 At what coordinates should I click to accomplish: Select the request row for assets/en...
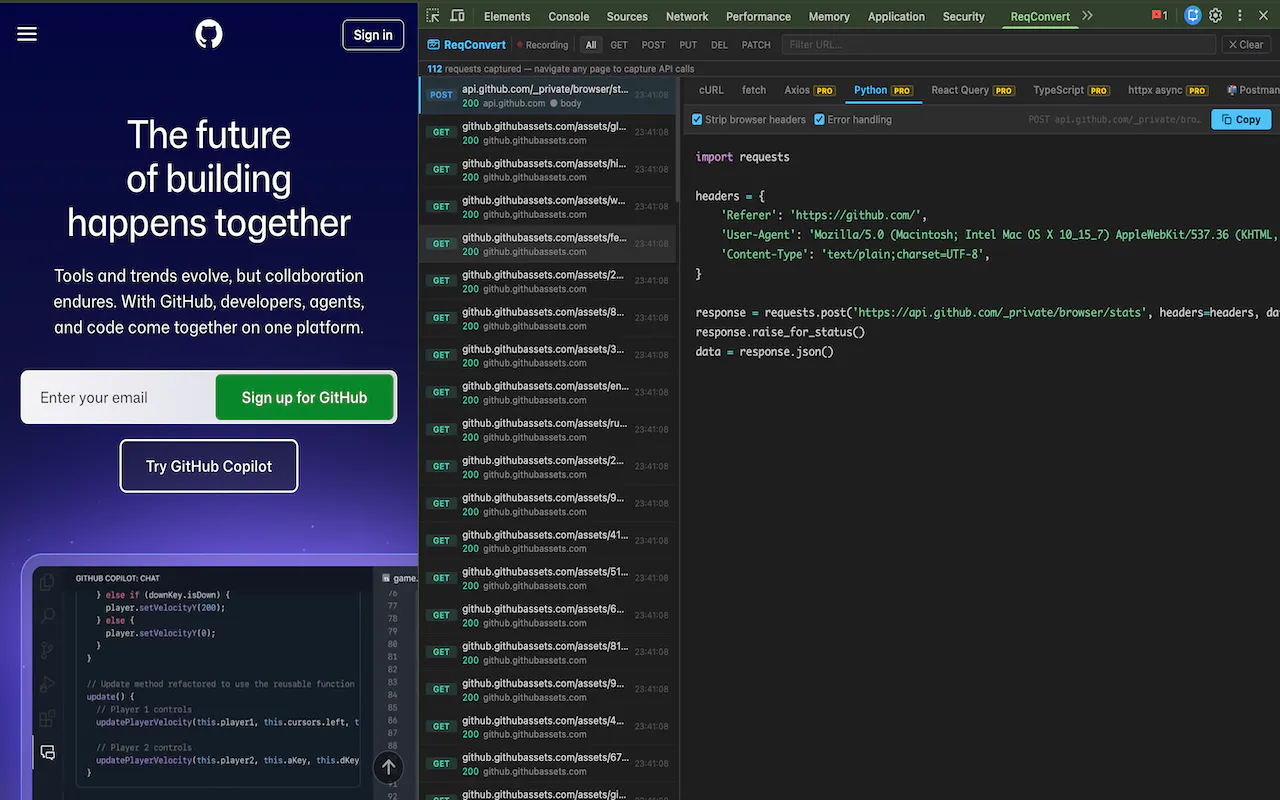tap(549, 392)
